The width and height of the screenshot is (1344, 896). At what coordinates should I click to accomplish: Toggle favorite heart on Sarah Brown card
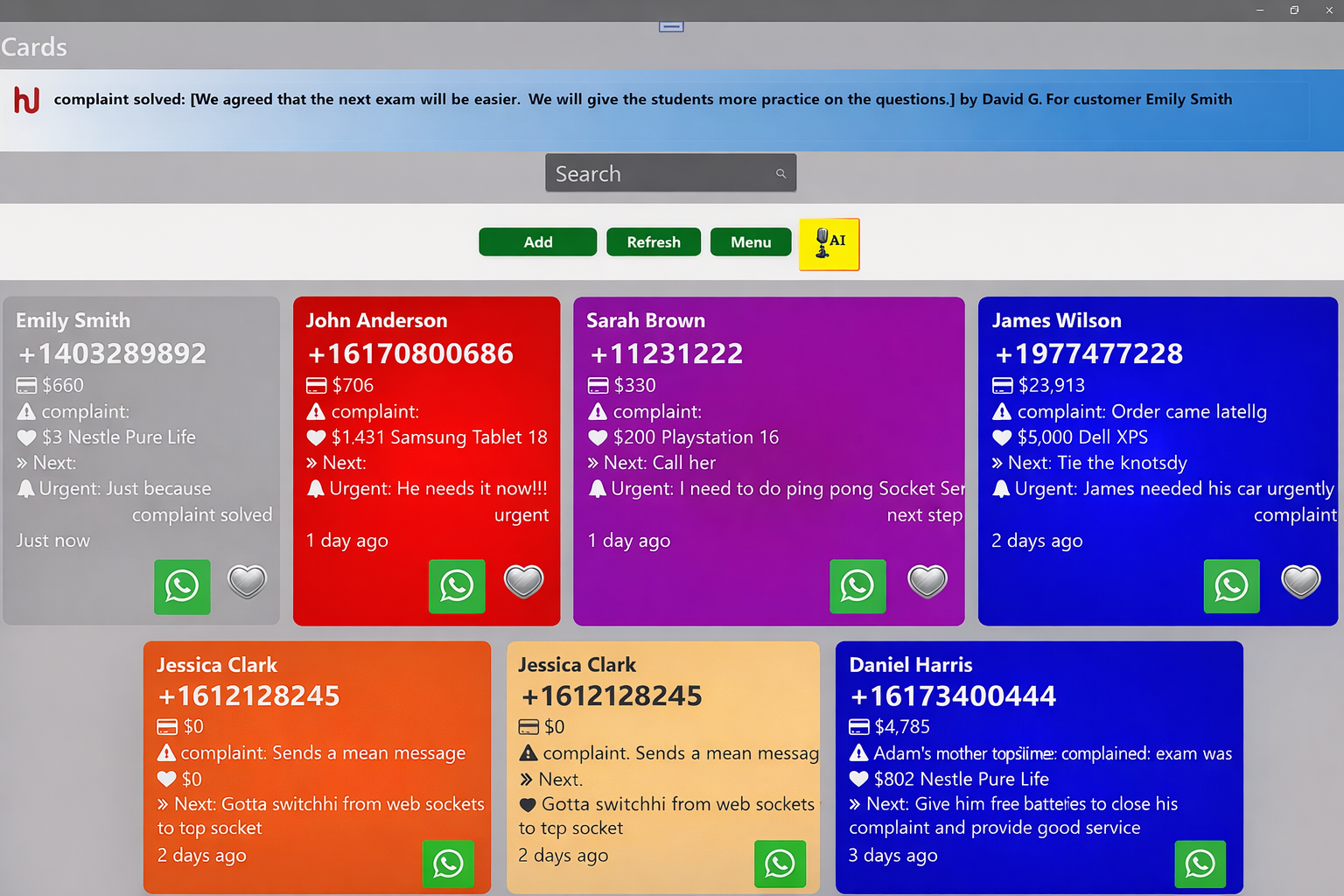(x=927, y=581)
